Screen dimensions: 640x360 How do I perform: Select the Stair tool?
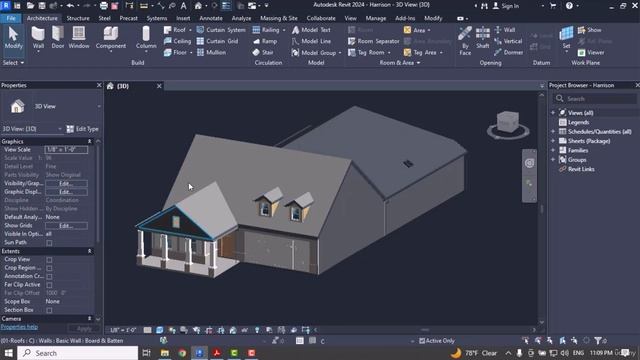(x=263, y=52)
